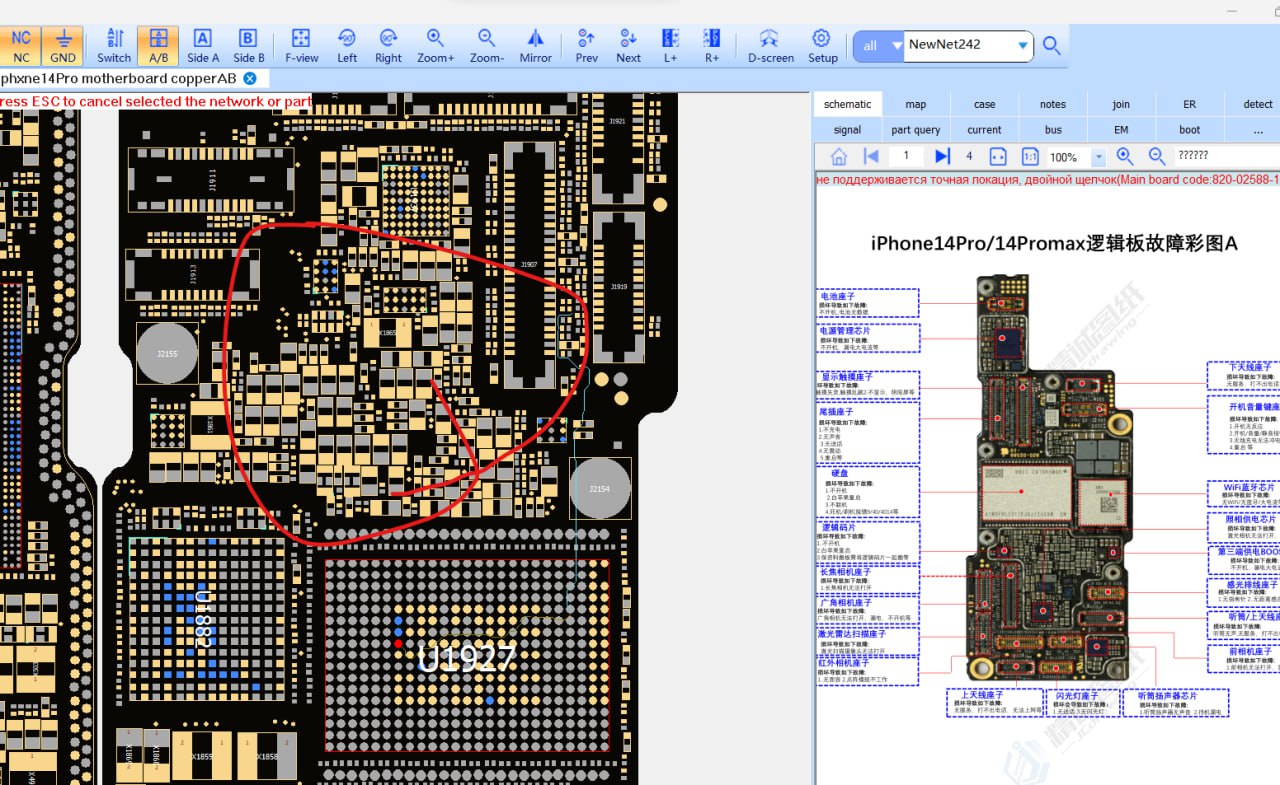Switch to the schematic tab
Image resolution: width=1280 pixels, height=785 pixels.
click(x=847, y=104)
